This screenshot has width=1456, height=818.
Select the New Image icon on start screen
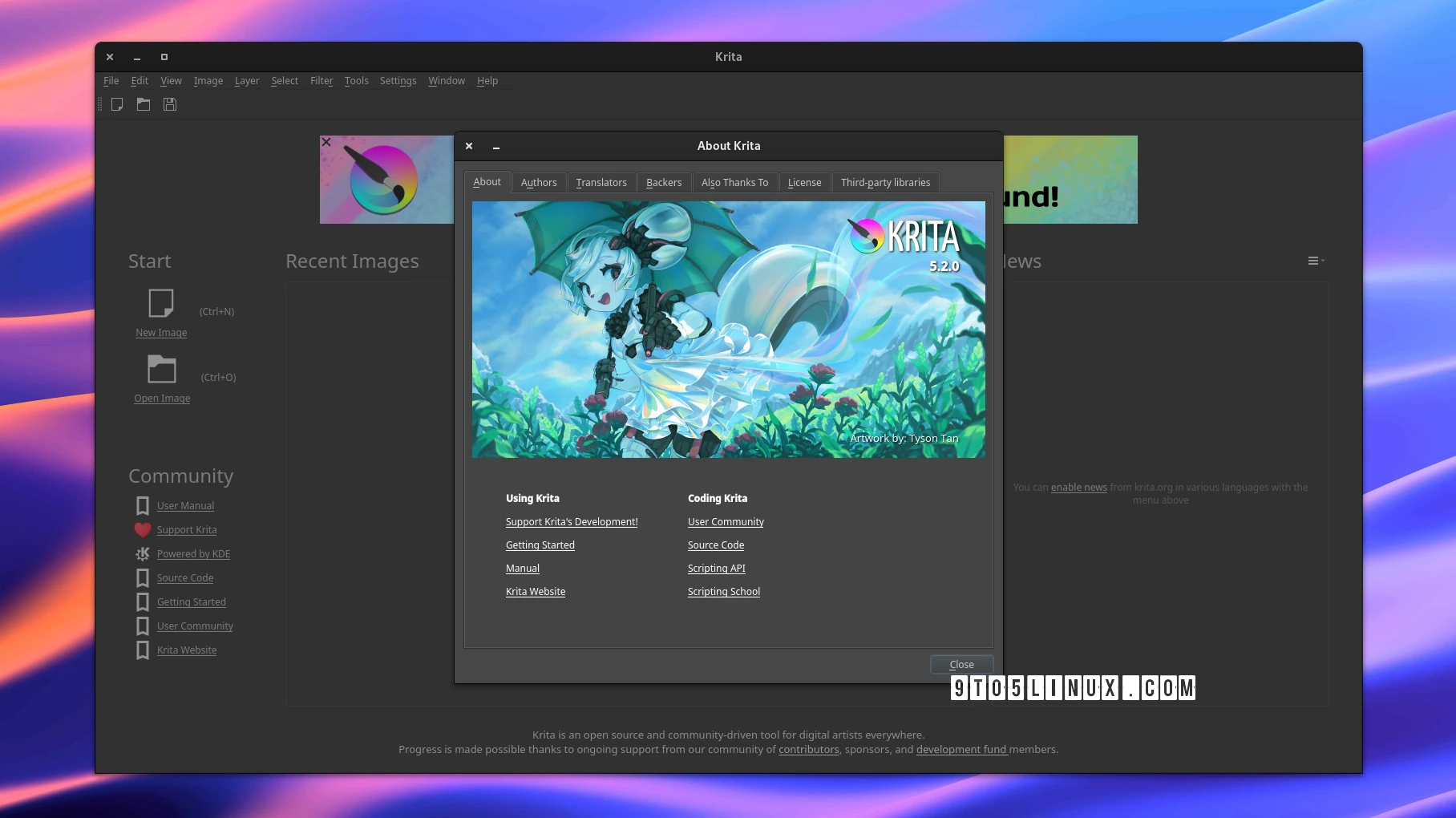coord(160,302)
